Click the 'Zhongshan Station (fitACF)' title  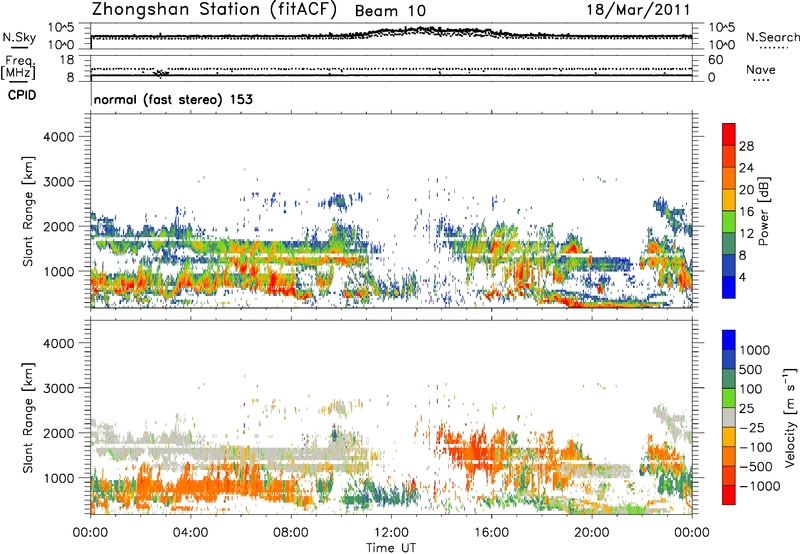pyautogui.click(x=214, y=9)
